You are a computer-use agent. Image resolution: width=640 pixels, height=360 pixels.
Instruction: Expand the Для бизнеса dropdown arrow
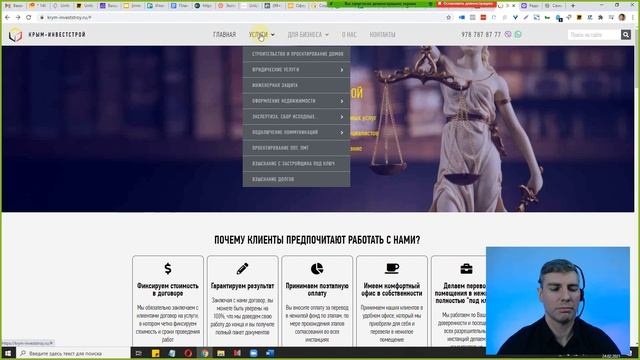point(327,35)
